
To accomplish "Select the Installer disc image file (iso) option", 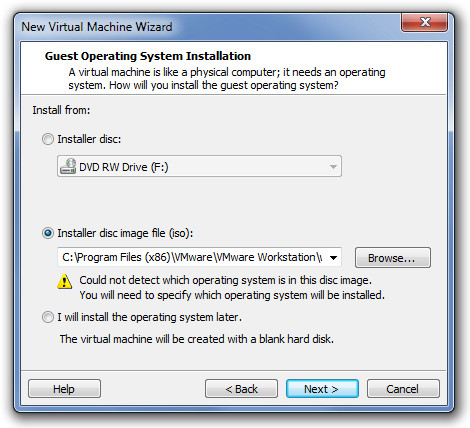I will [48, 233].
